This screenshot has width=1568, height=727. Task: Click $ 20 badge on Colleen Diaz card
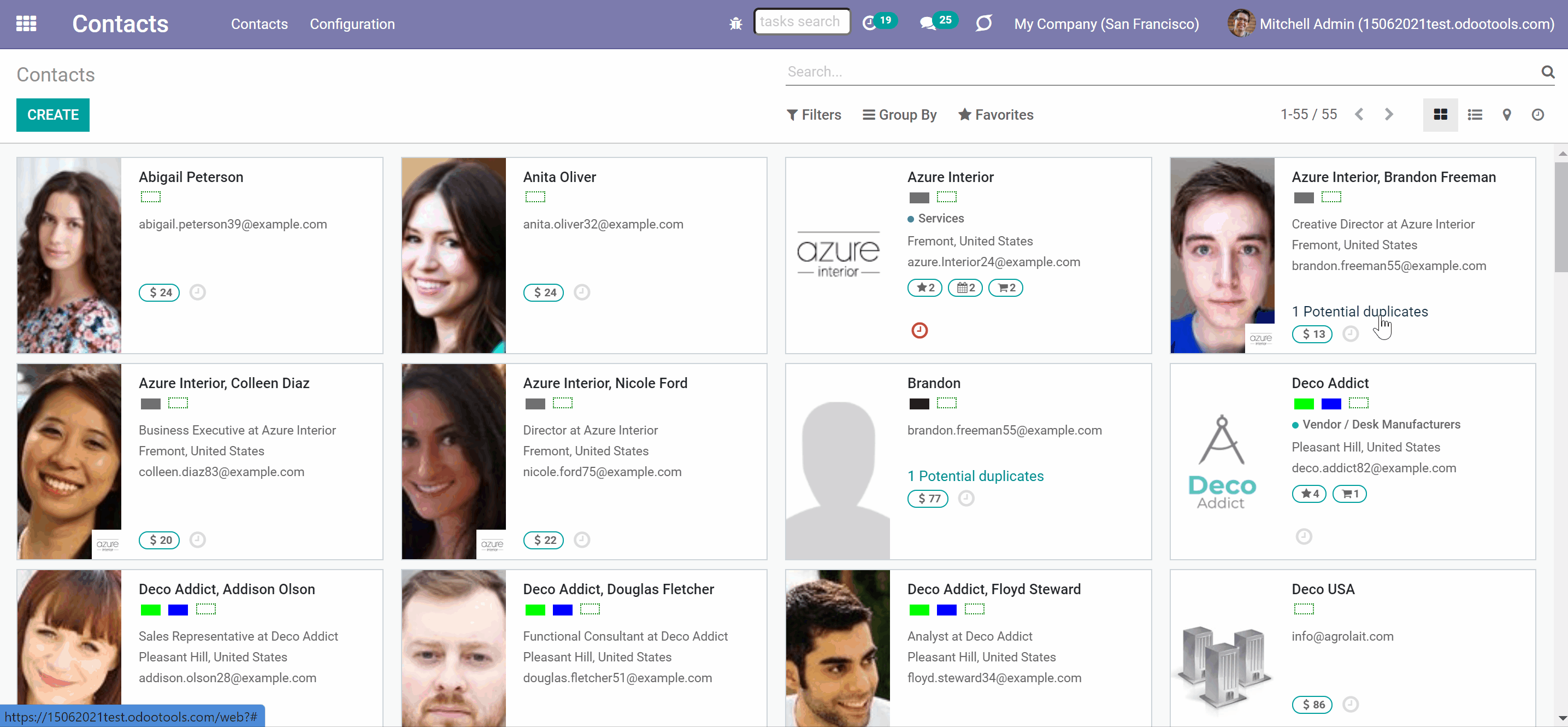click(x=160, y=540)
